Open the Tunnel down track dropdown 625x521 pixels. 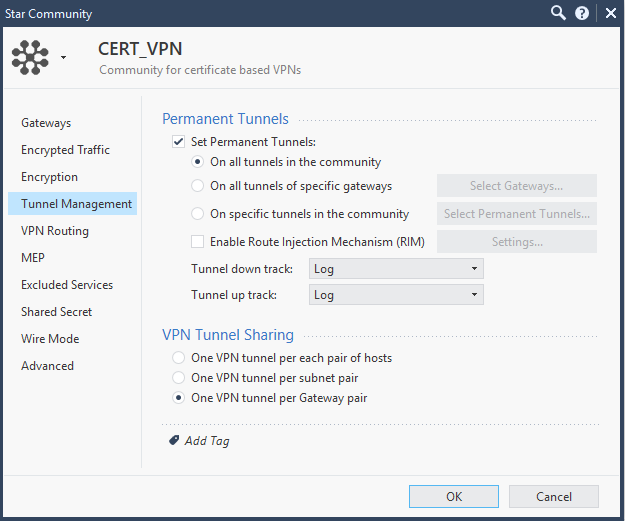point(396,268)
